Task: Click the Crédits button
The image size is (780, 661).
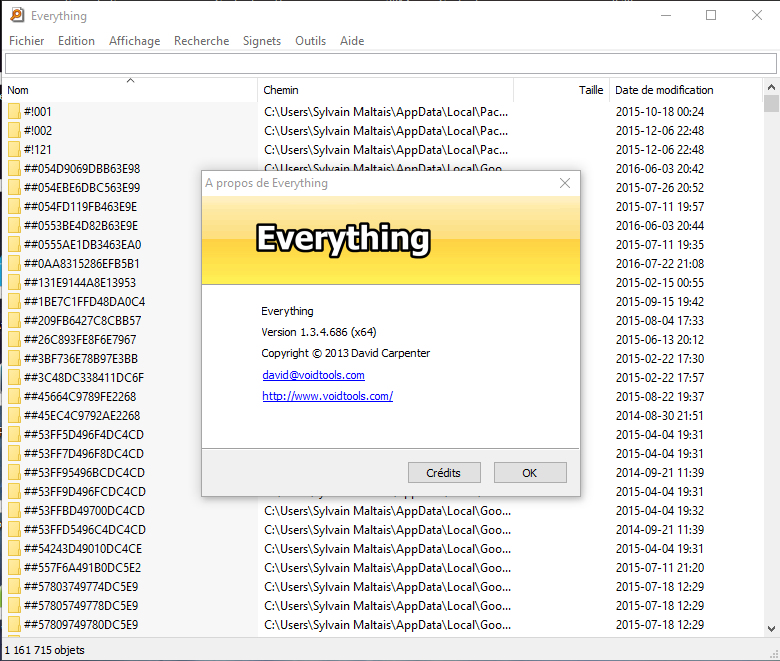Action: point(444,472)
